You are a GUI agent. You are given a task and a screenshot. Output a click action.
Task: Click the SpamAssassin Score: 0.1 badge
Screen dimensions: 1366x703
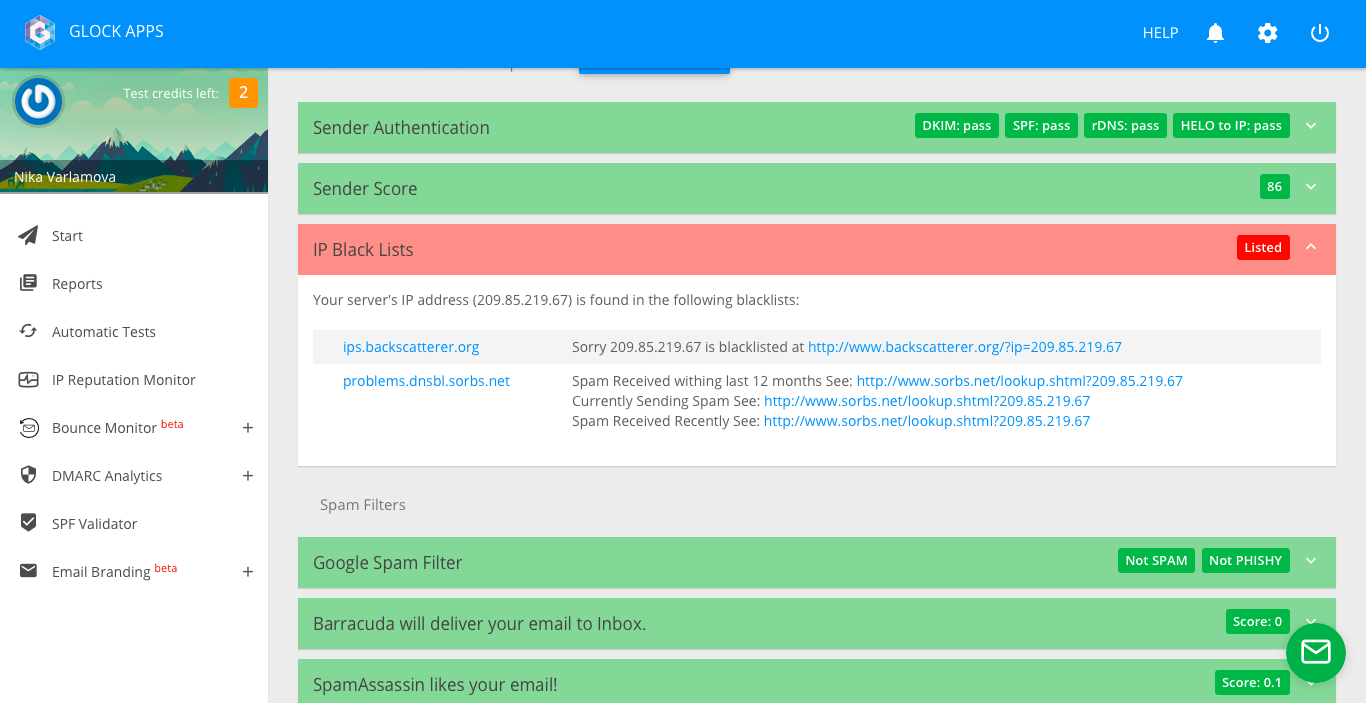[1252, 683]
